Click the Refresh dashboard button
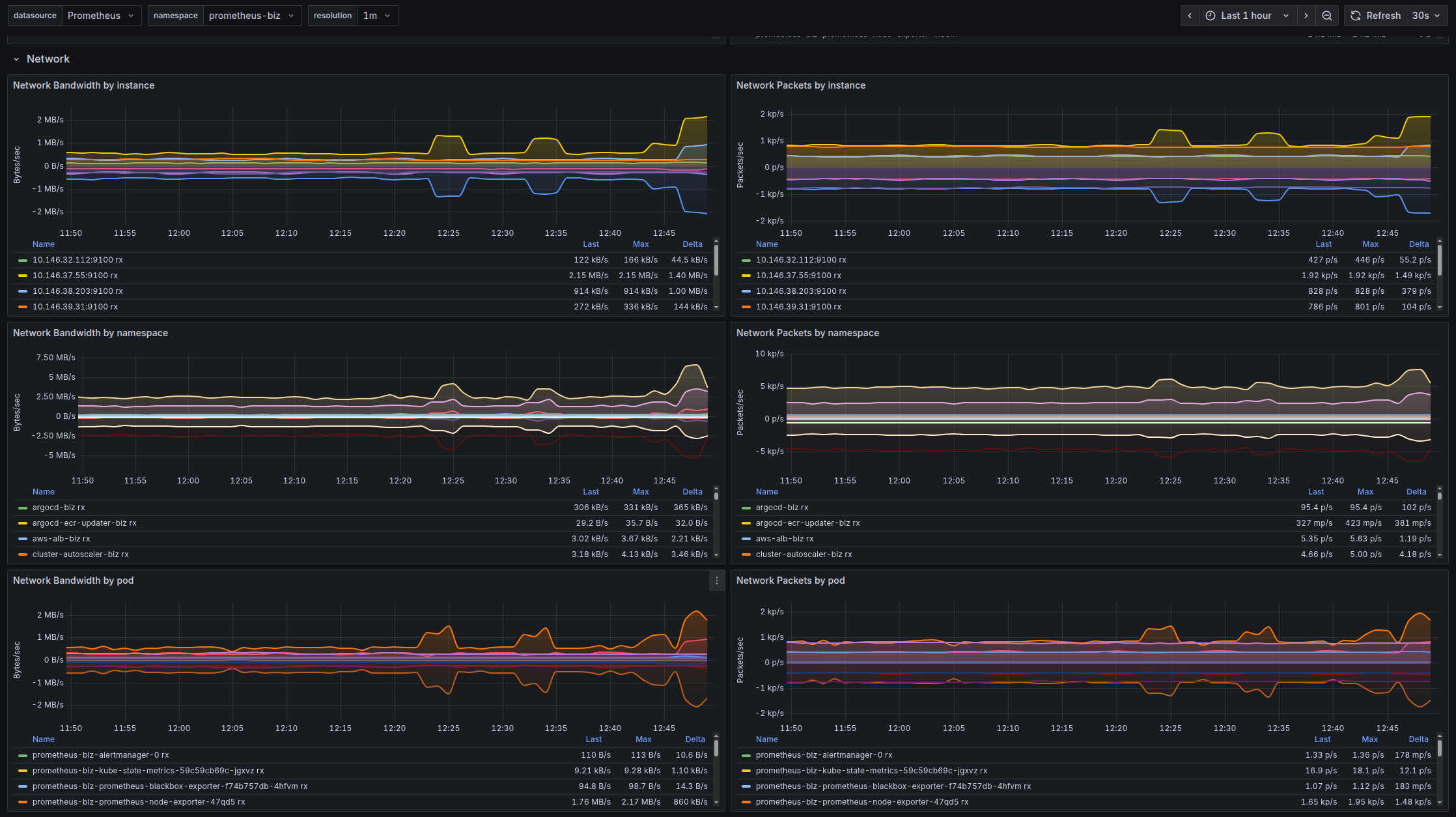The width and height of the screenshot is (1456, 817). pos(1376,16)
